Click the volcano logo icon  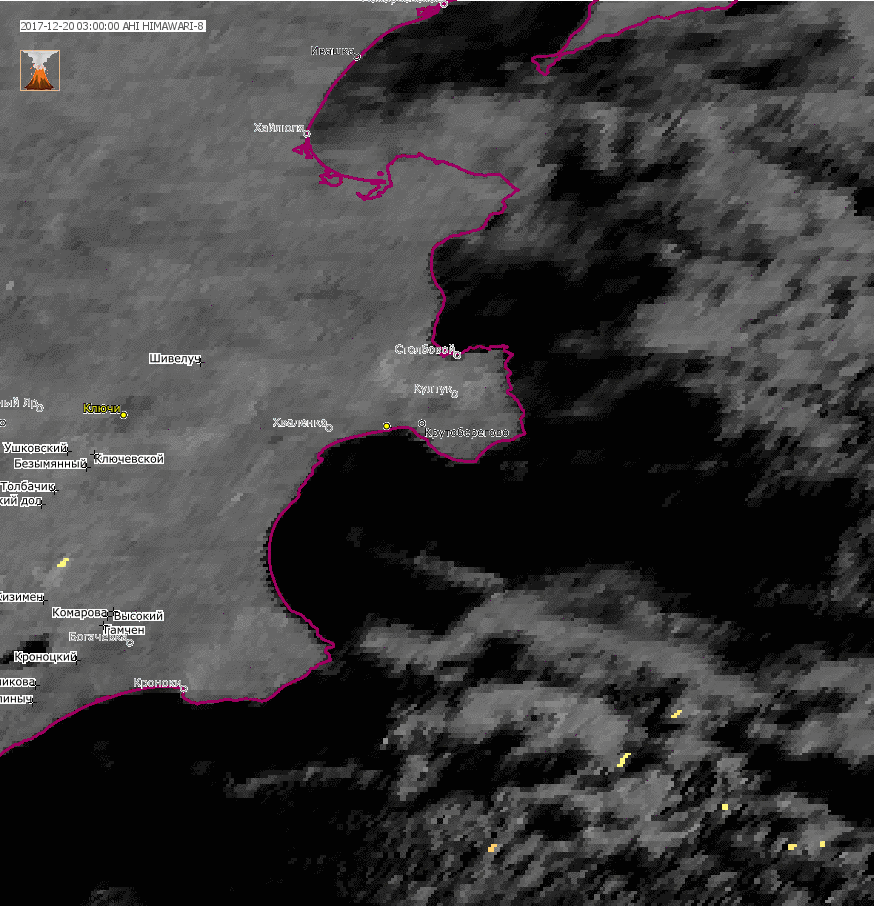pyautogui.click(x=40, y=71)
